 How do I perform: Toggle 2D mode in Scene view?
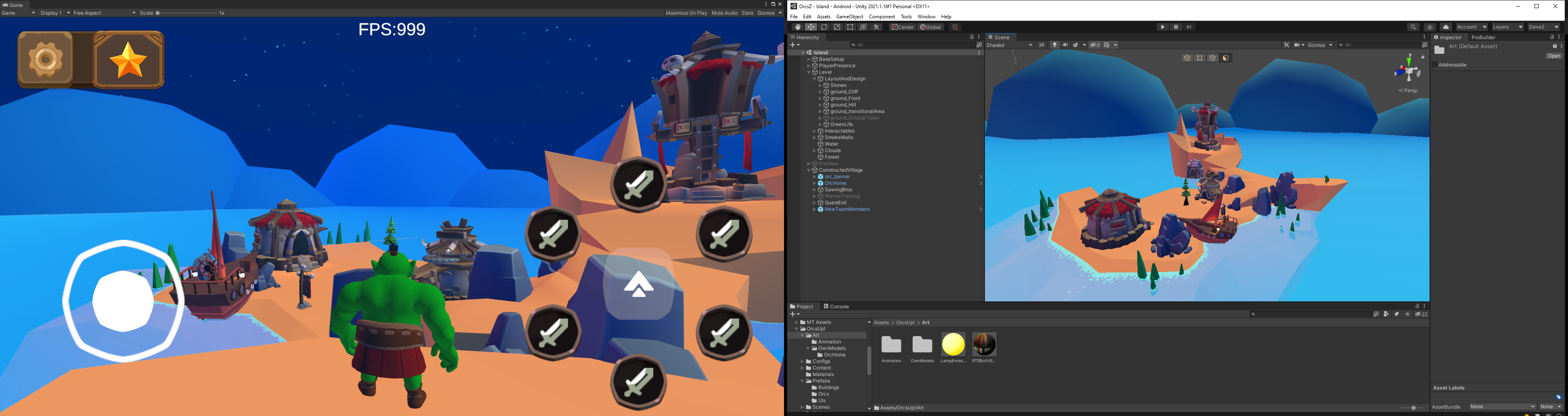click(1042, 45)
